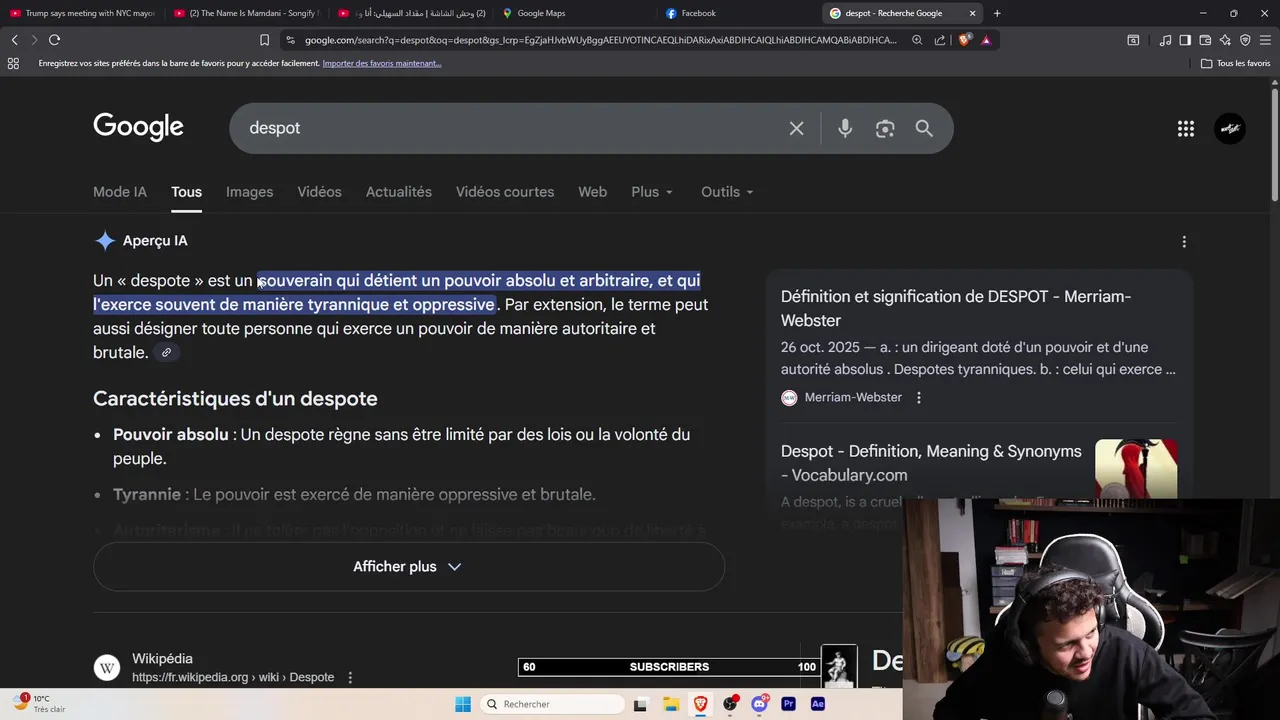Go back to the previous page

[x=14, y=40]
